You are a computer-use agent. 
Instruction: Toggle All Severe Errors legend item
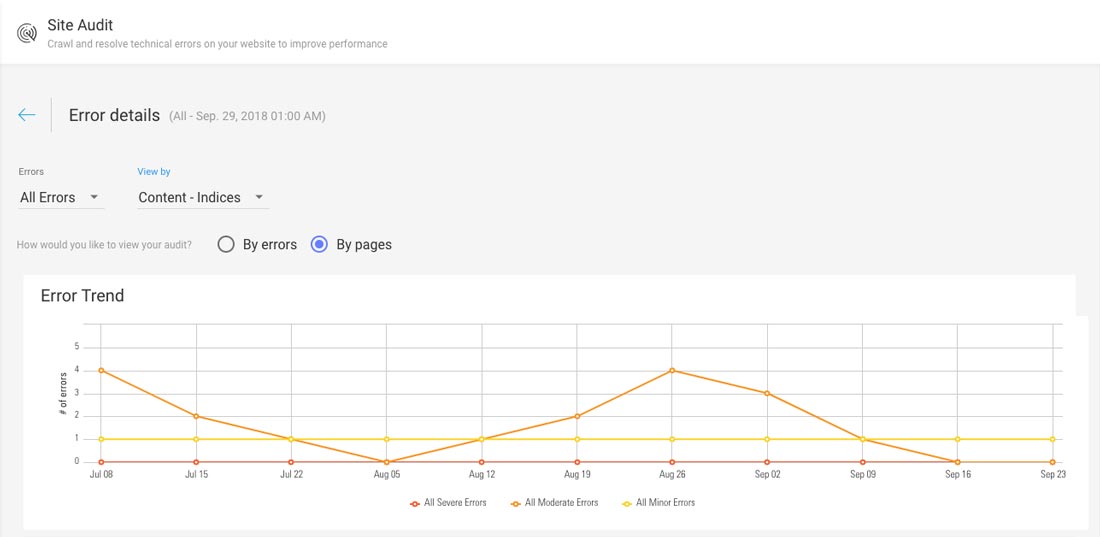coord(448,503)
